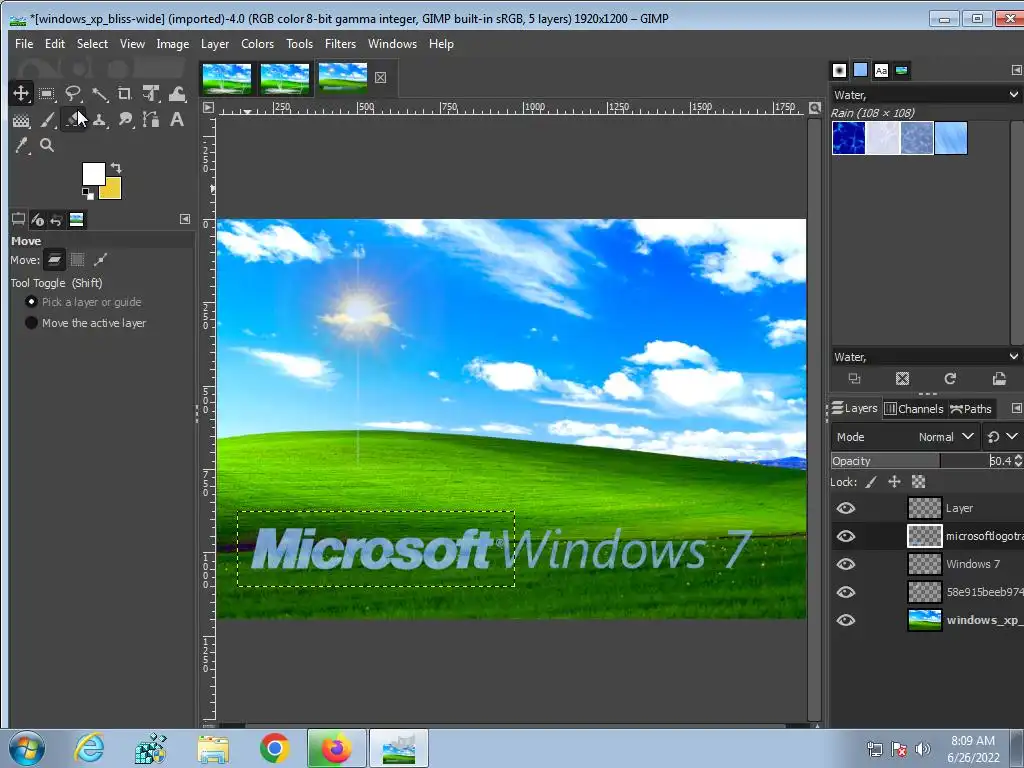Select the Move tool
Viewport: 1024px width, 768px height.
coord(21,93)
